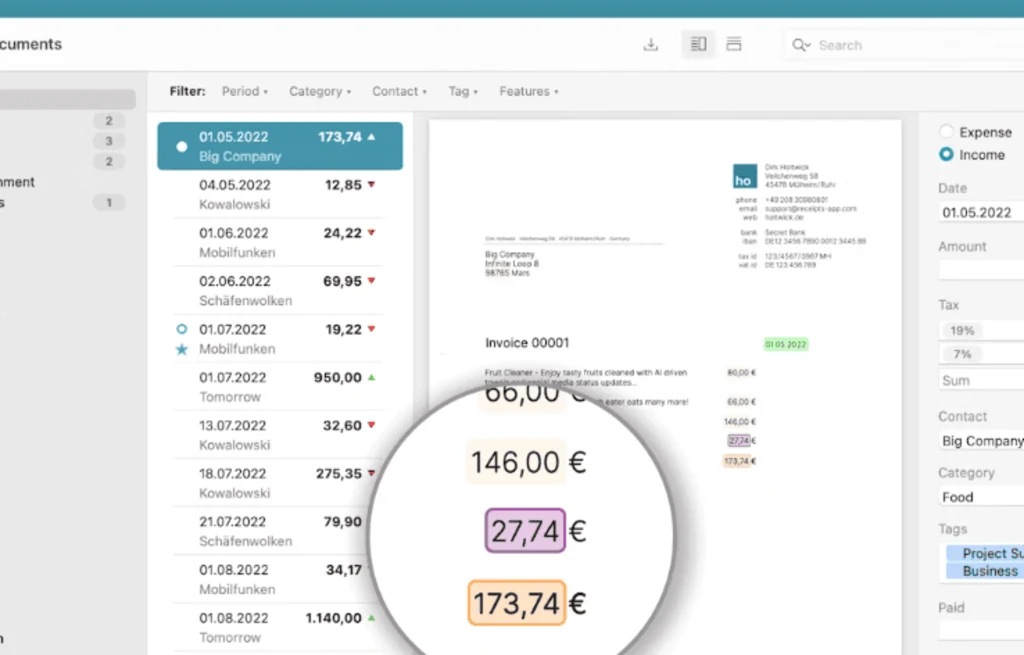
Task: Select 01.06.2022 Mobilfunken 24,22 row
Action: click(280, 242)
